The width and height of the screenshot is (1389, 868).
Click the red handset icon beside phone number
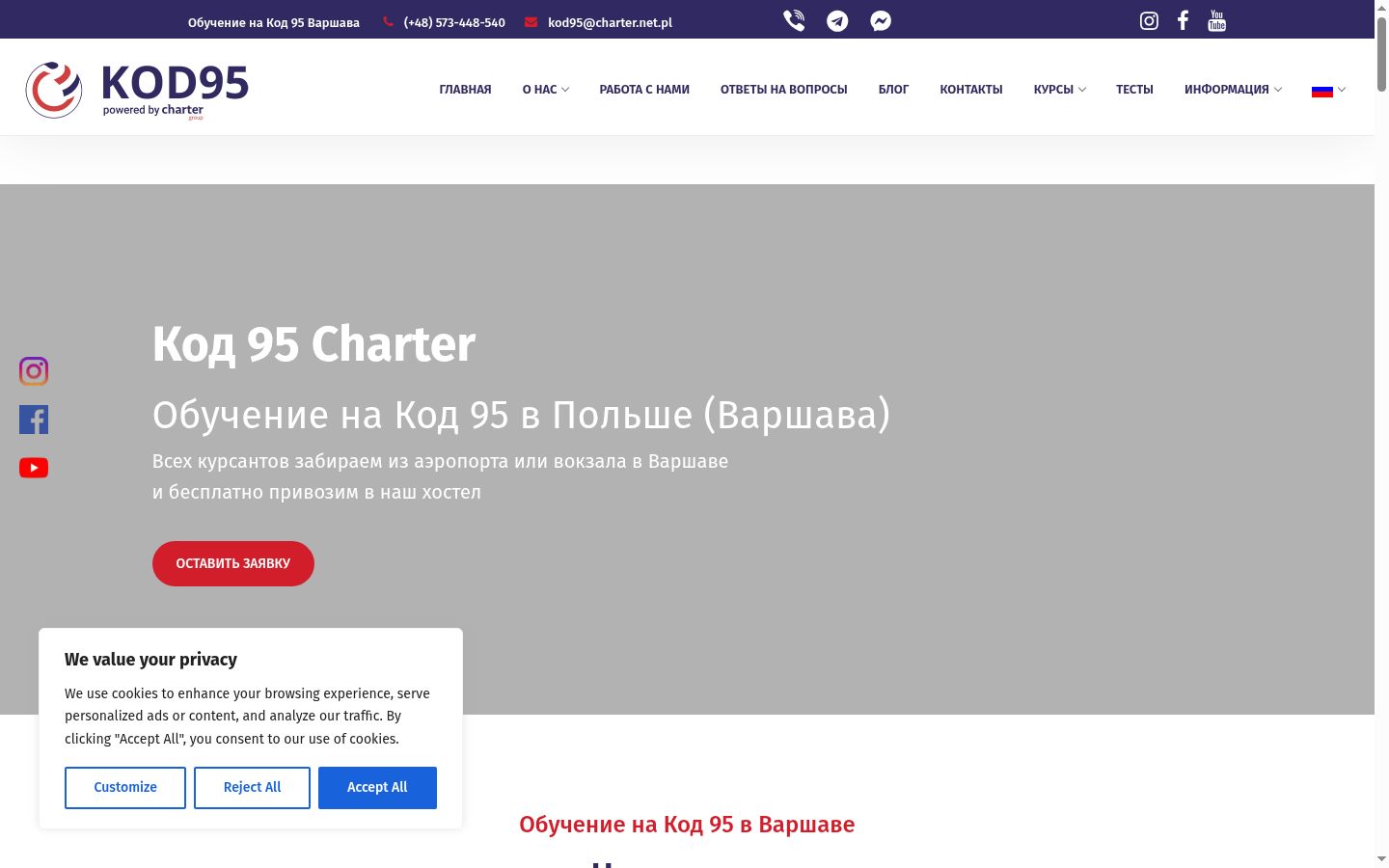tap(389, 21)
